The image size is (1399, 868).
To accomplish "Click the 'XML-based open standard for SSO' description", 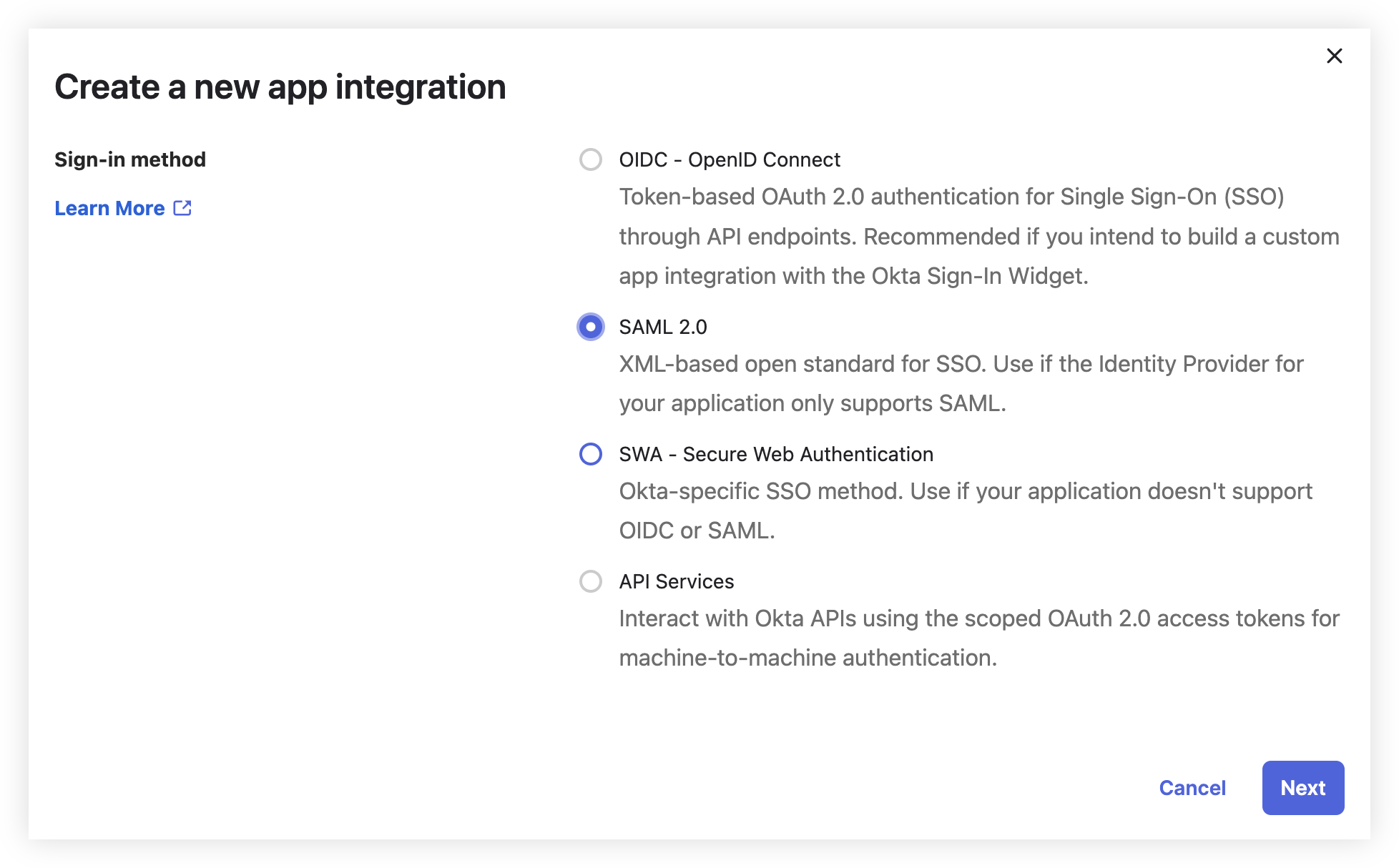I will click(961, 364).
